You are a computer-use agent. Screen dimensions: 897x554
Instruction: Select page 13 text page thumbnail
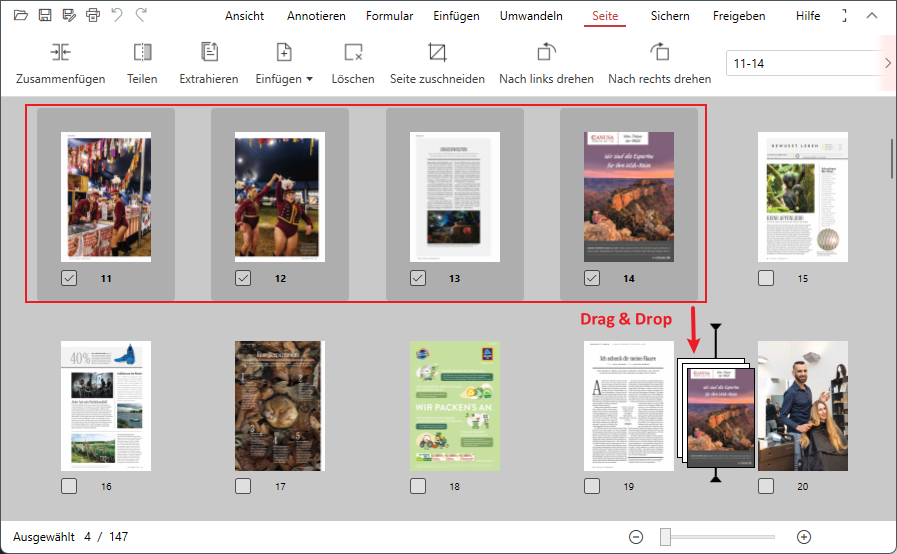click(455, 197)
